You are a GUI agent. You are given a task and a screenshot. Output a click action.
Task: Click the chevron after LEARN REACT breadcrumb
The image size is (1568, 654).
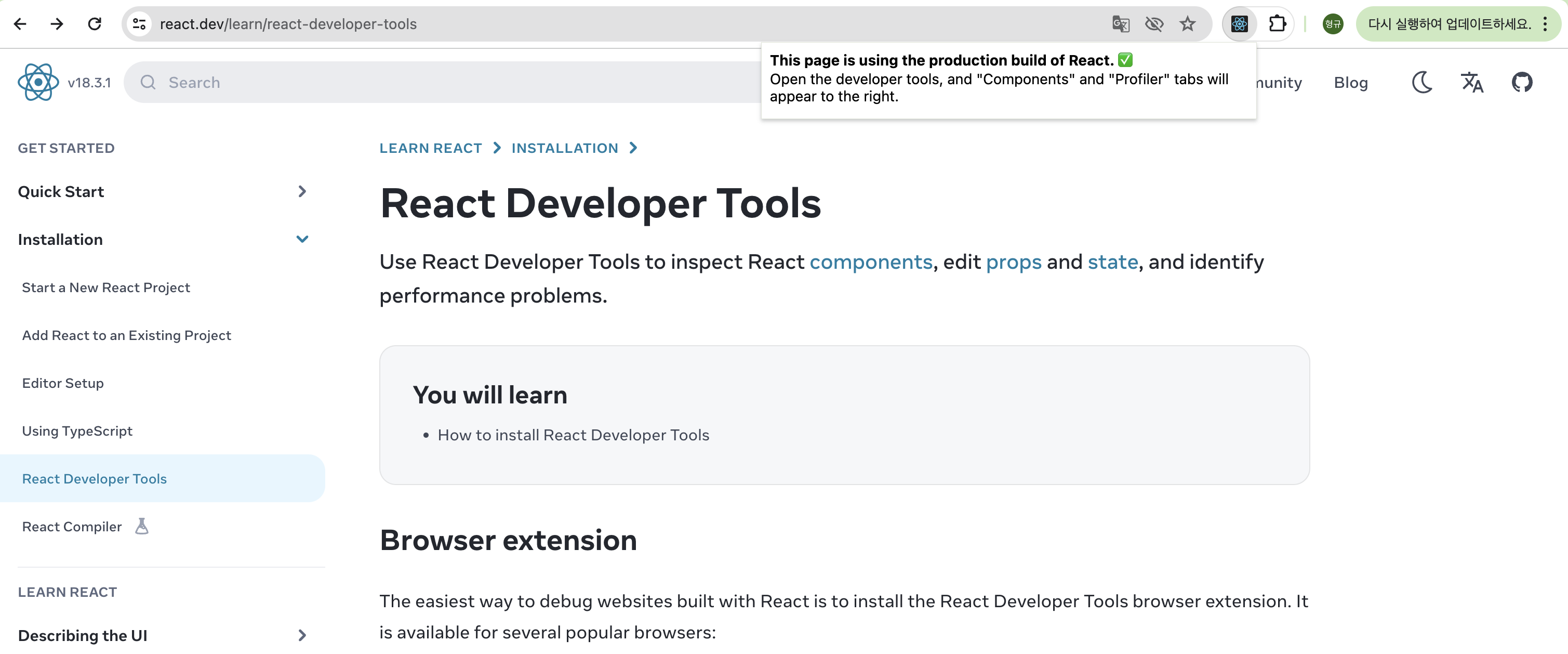(x=497, y=148)
